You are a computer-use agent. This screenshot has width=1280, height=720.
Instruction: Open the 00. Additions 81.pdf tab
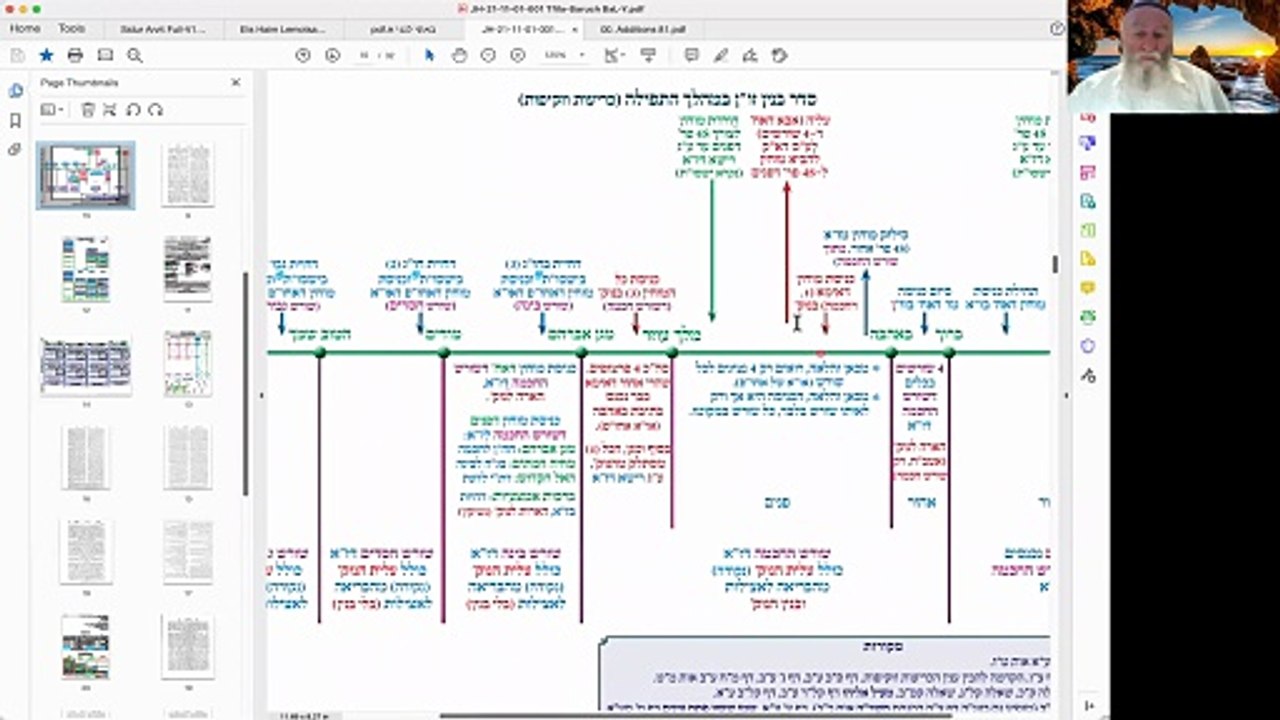(x=643, y=29)
